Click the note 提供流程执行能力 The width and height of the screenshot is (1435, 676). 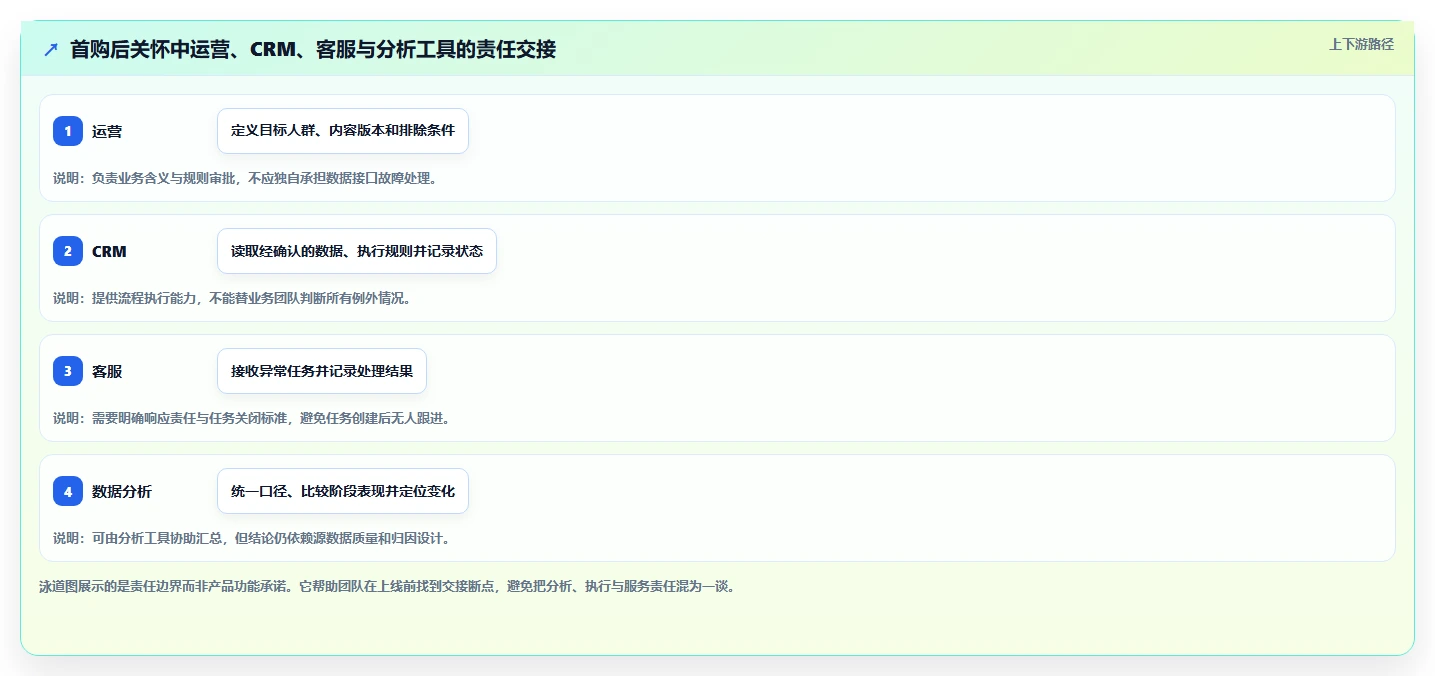tap(145, 298)
